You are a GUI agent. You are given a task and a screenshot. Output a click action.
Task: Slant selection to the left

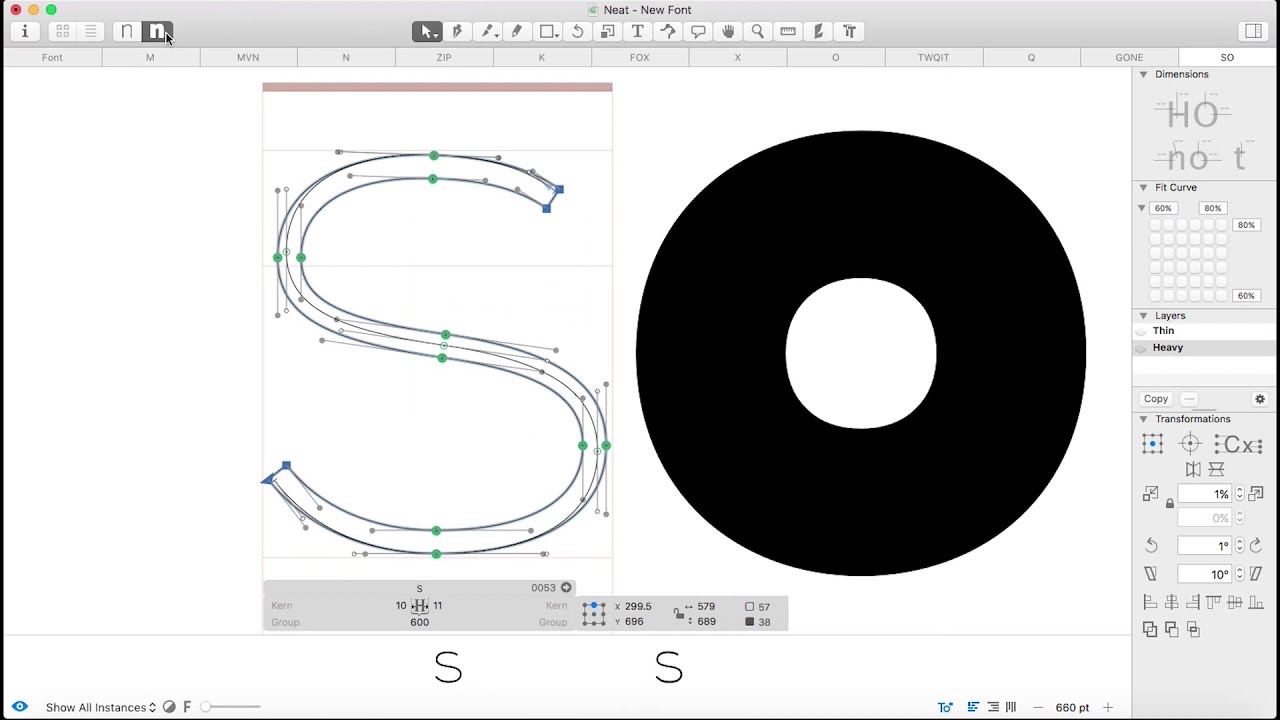tap(1151, 574)
